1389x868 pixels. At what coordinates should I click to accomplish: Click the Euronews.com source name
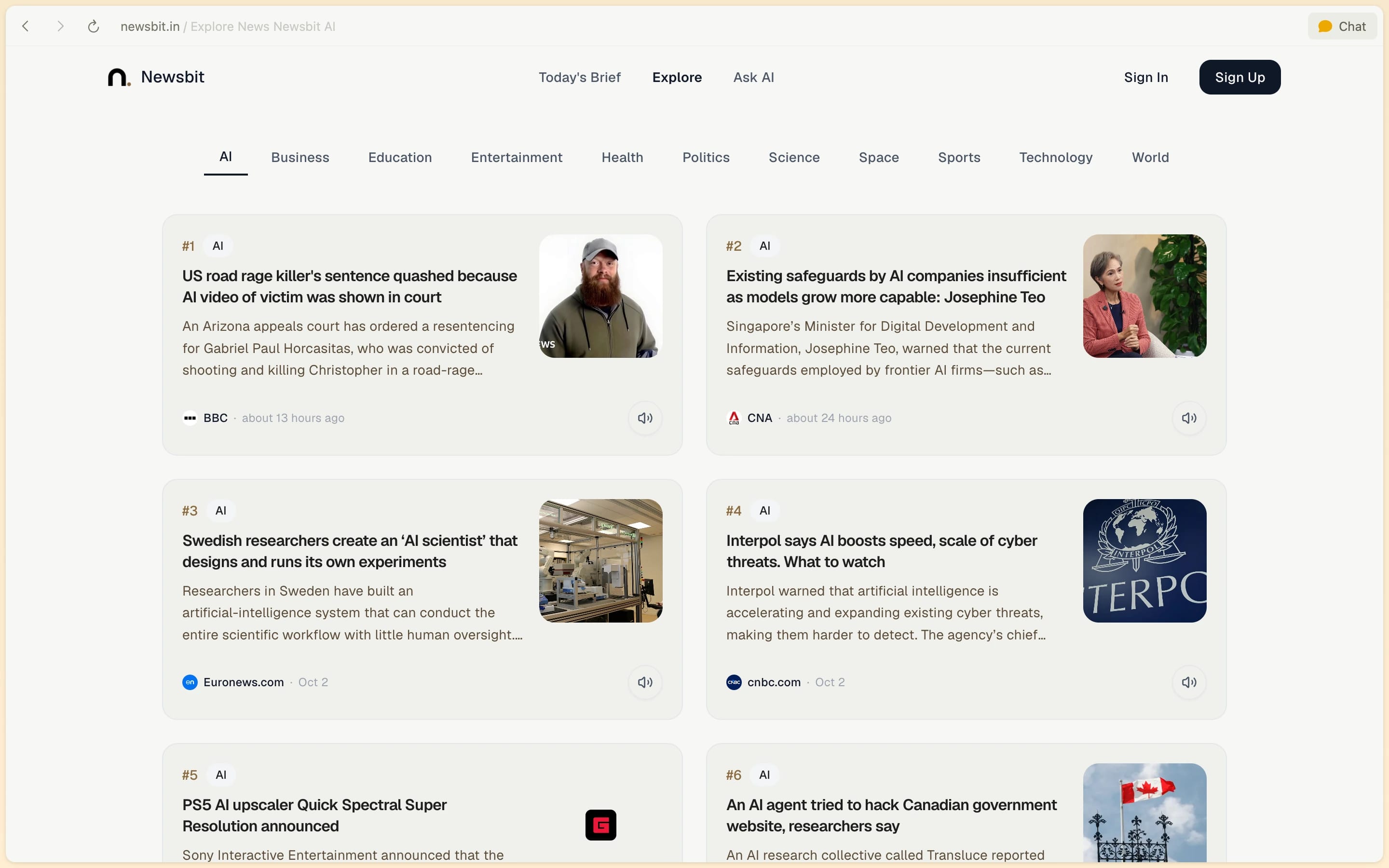244,682
